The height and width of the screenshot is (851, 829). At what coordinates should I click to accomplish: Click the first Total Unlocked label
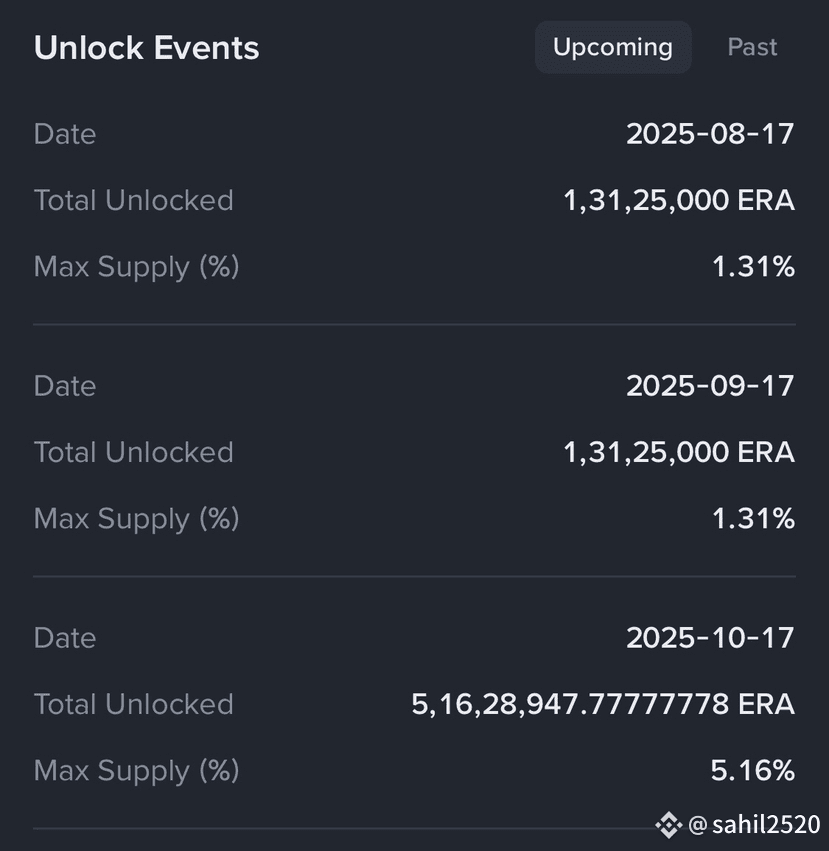[x=134, y=200]
